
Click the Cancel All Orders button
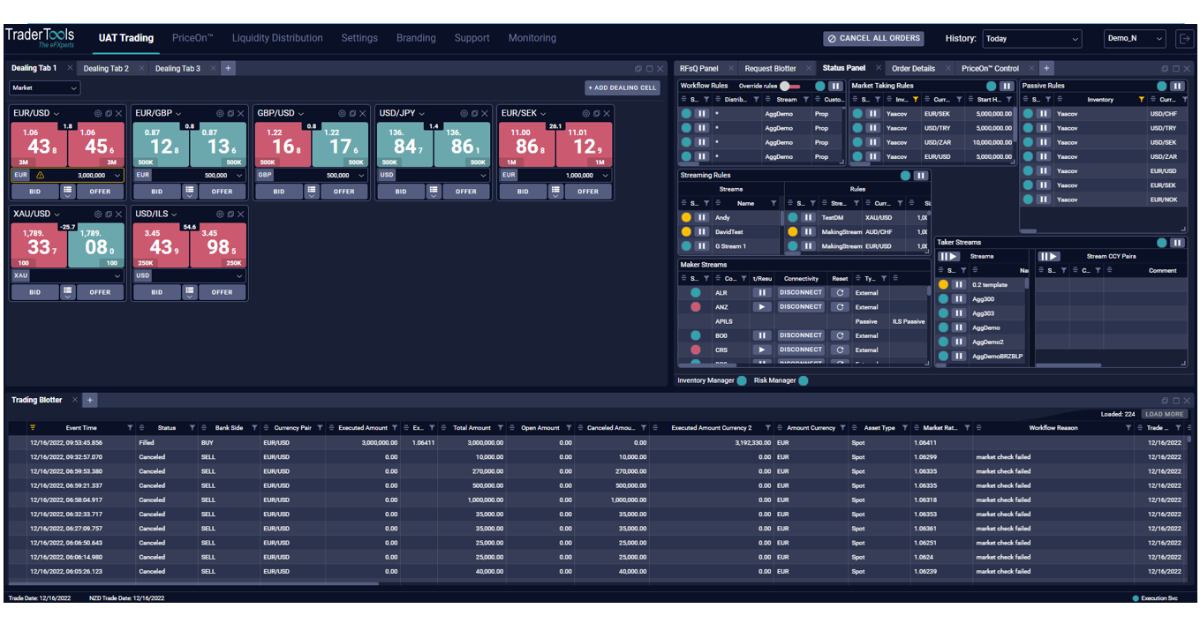873,39
